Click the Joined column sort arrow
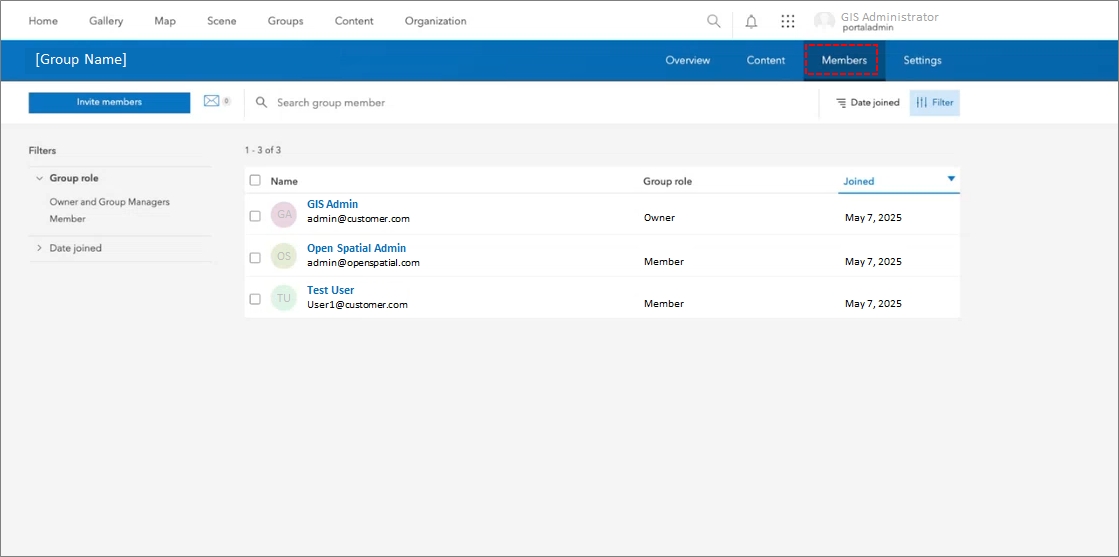Image resolution: width=1119 pixels, height=557 pixels. click(x=951, y=179)
